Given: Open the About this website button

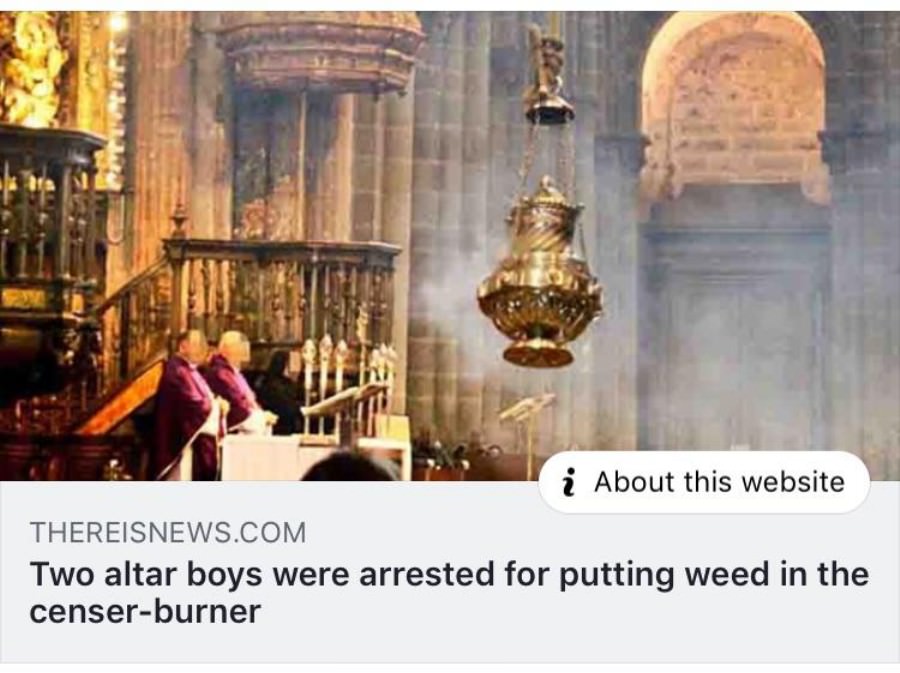Looking at the screenshot, I should click(704, 482).
